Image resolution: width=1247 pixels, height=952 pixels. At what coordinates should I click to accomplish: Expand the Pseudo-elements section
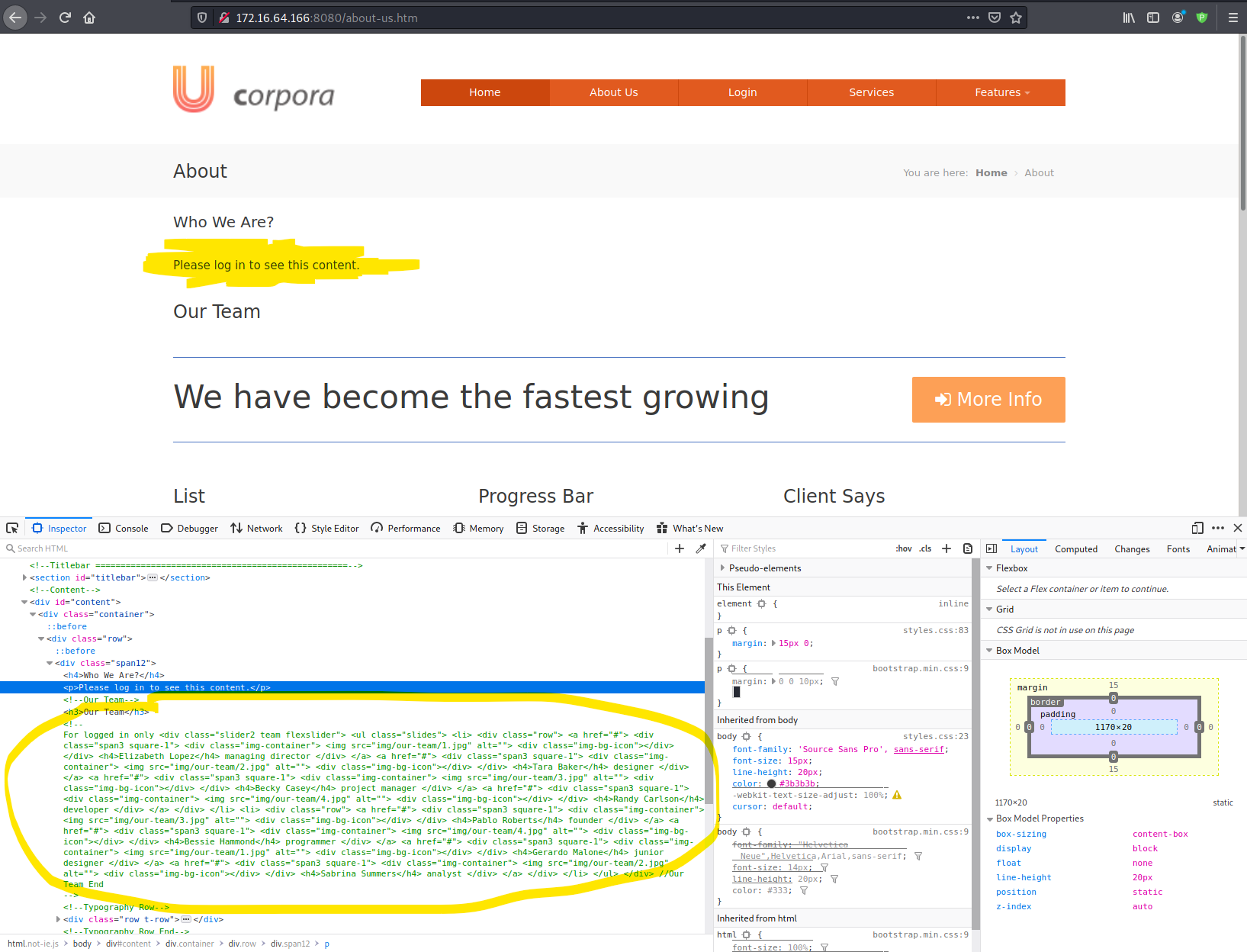point(722,568)
